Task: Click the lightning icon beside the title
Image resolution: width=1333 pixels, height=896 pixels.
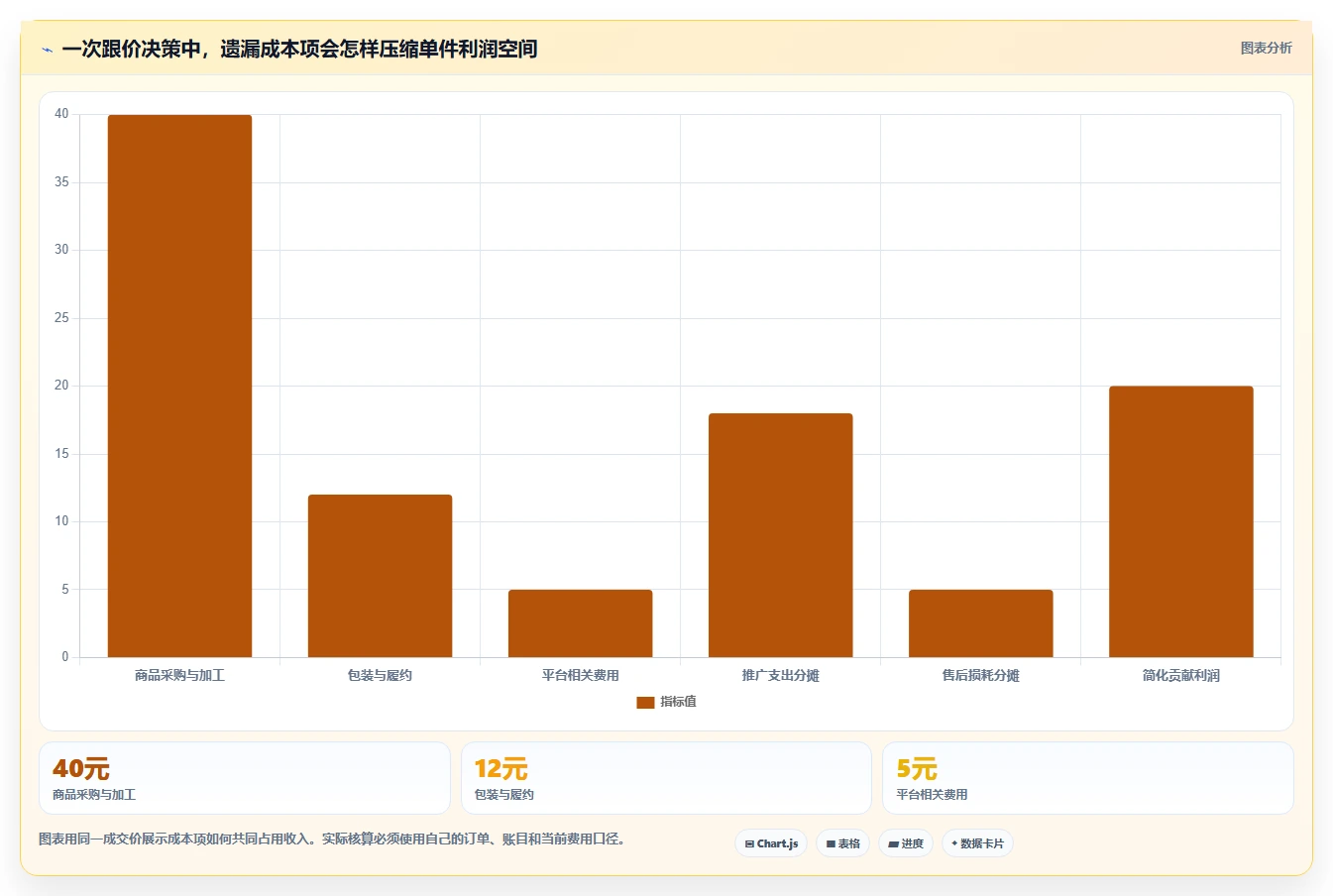Action: coord(47,50)
